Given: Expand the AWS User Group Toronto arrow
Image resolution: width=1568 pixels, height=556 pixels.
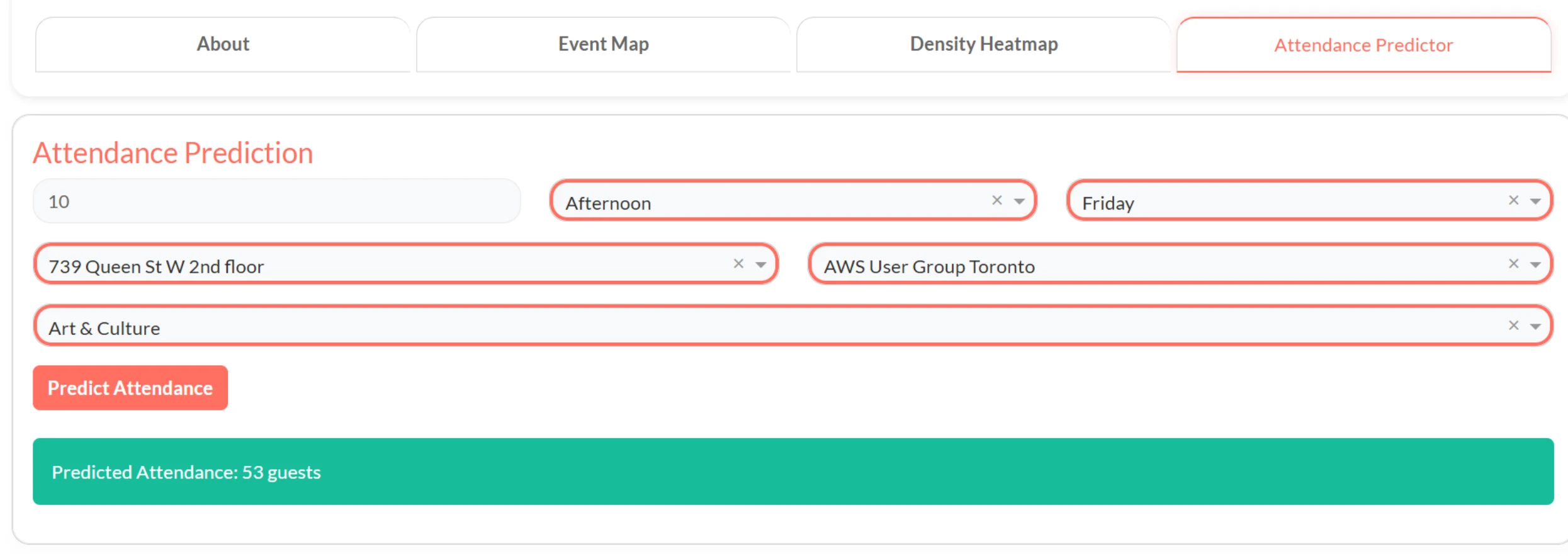Looking at the screenshot, I should (1535, 264).
